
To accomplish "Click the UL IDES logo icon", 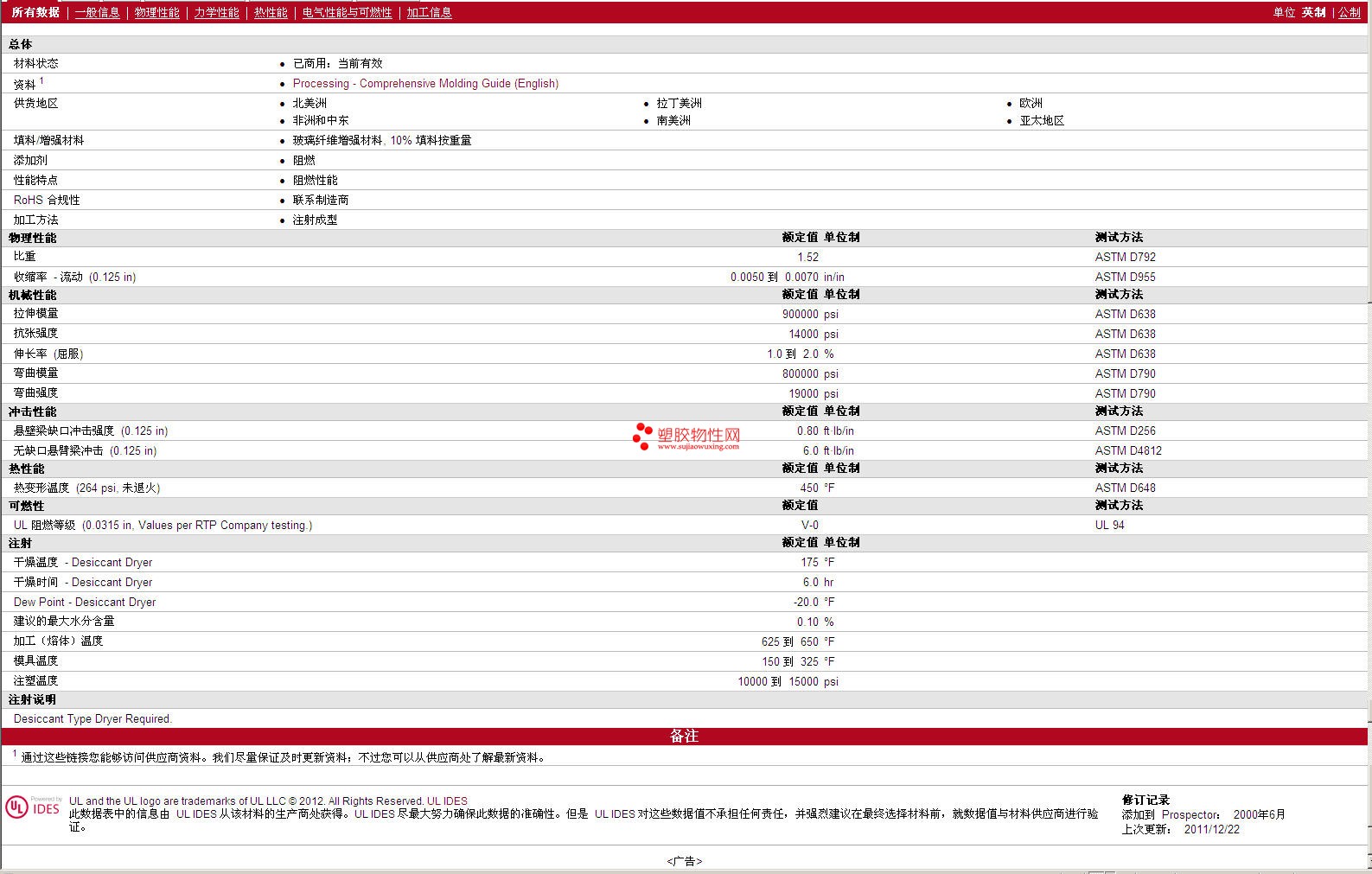I will pos(33,807).
